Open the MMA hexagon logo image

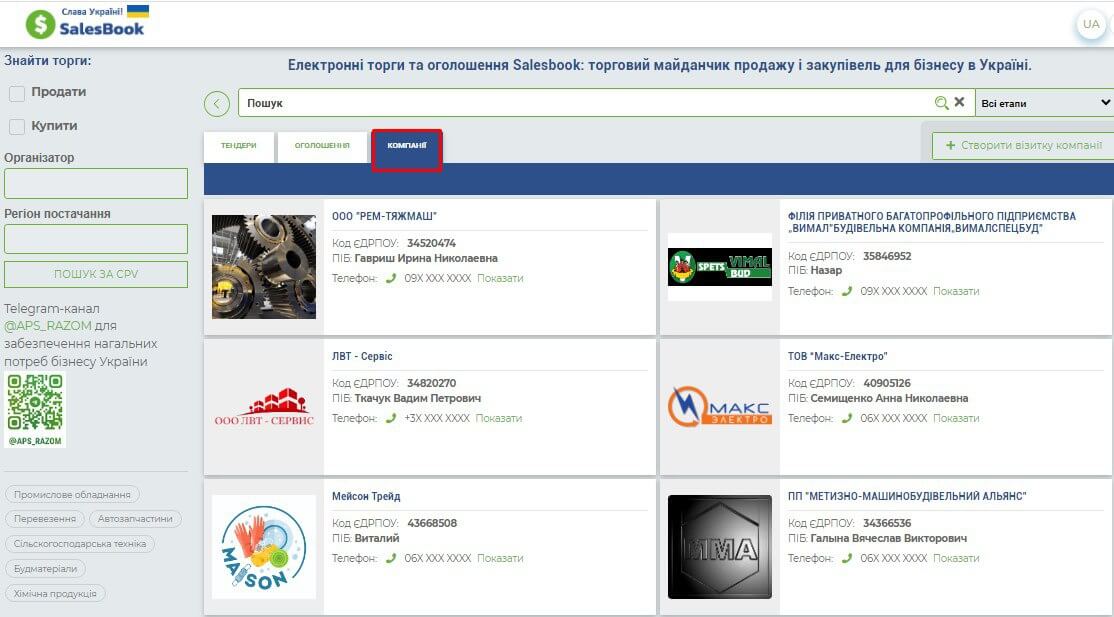coord(720,547)
